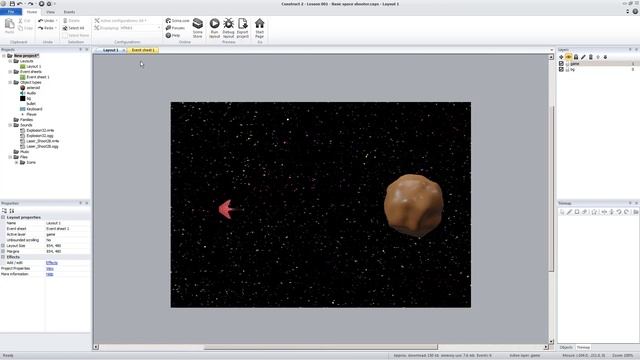The image size is (640, 360).
Task: Click the quick access redo arrow
Action: [x=30, y=4]
